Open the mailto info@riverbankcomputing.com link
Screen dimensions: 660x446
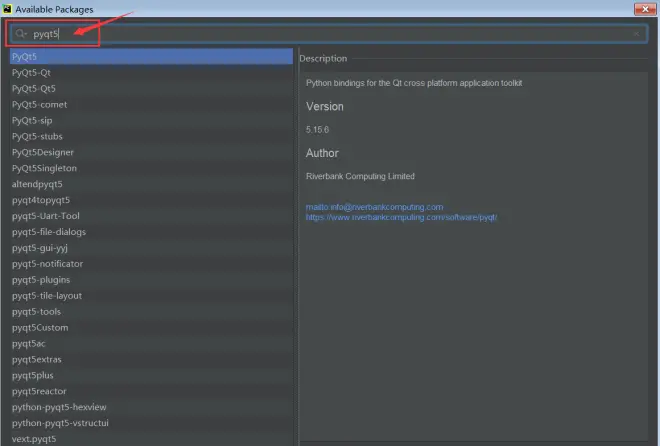(374, 207)
